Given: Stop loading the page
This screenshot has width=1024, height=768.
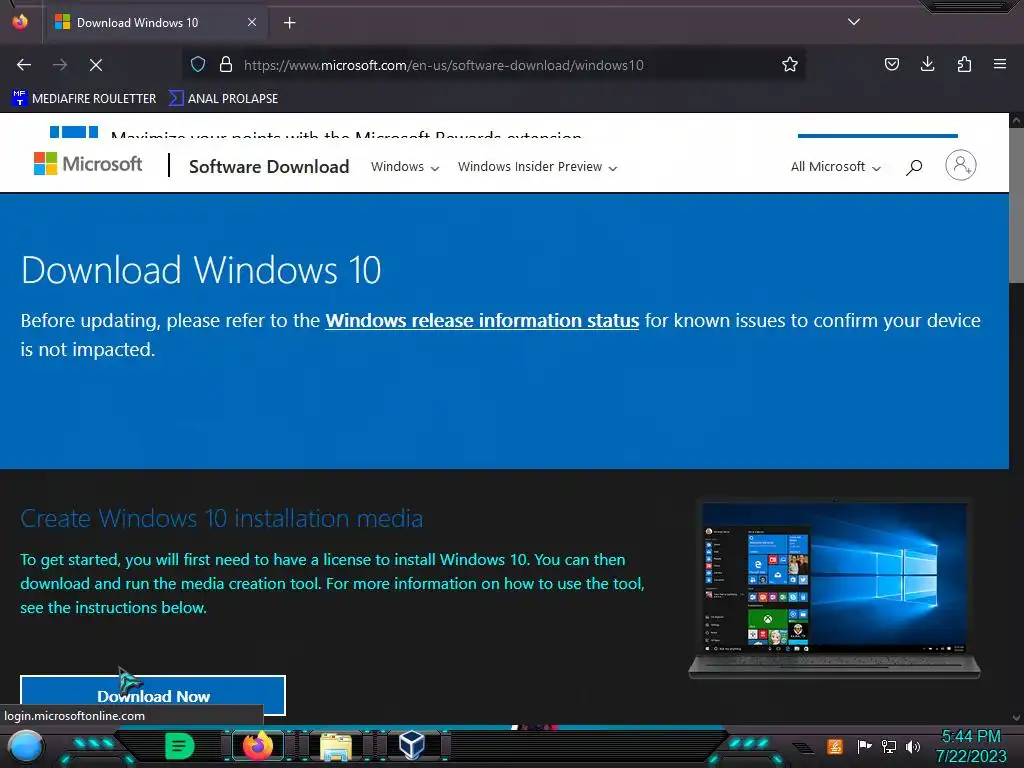Looking at the screenshot, I should click(96, 65).
